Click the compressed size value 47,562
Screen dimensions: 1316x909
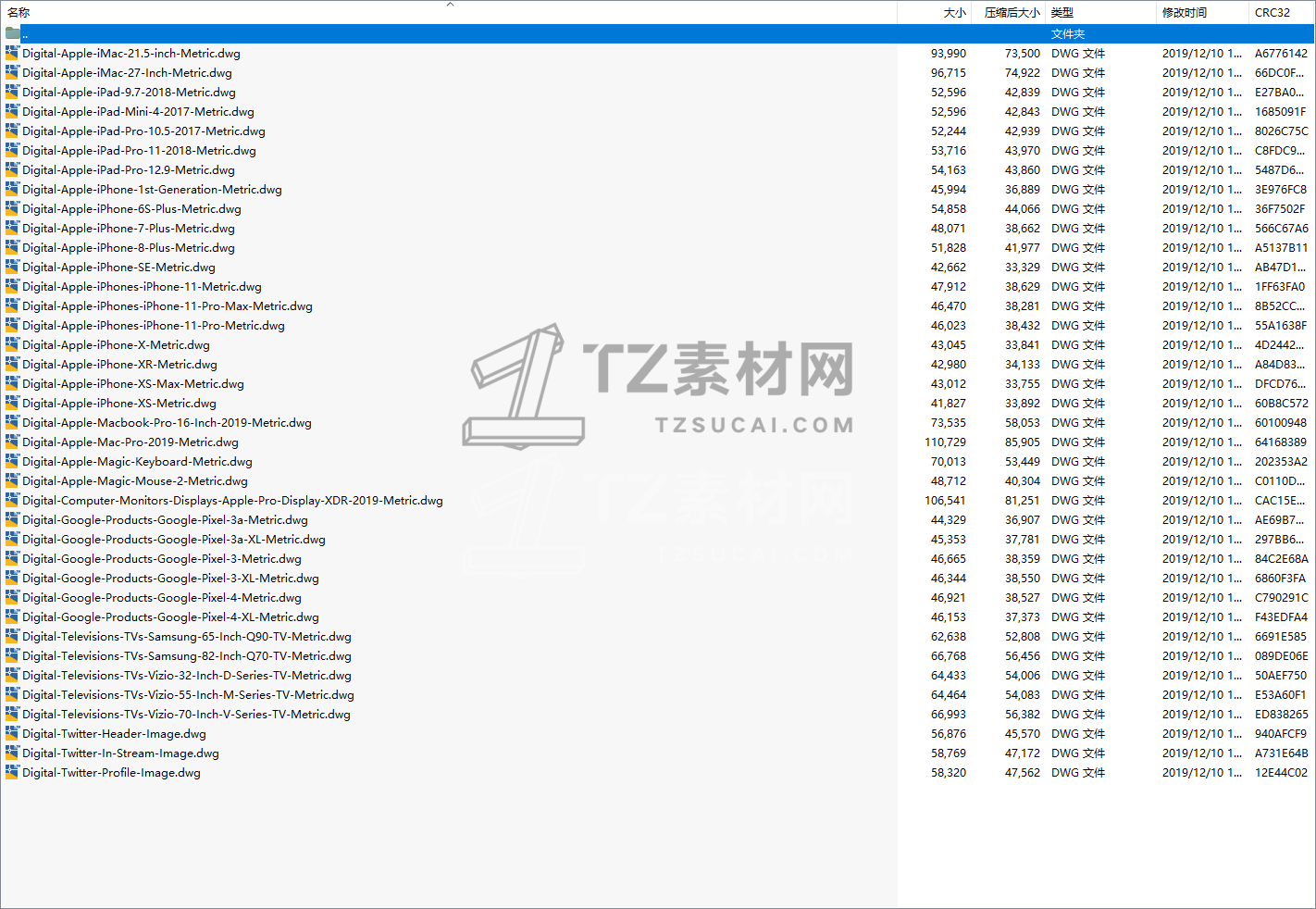point(1023,773)
